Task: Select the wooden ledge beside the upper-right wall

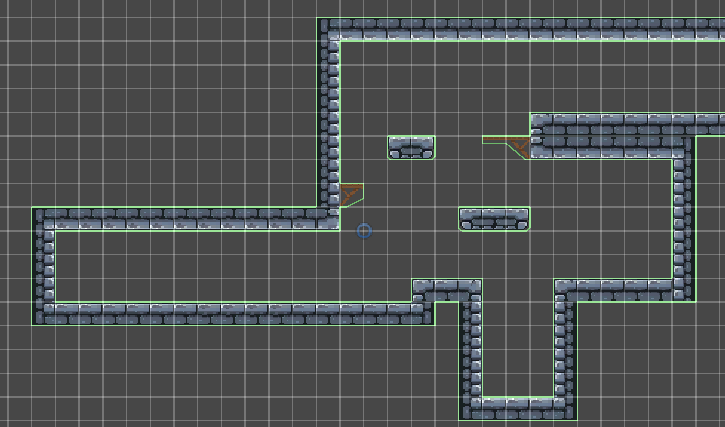Action: [513, 147]
